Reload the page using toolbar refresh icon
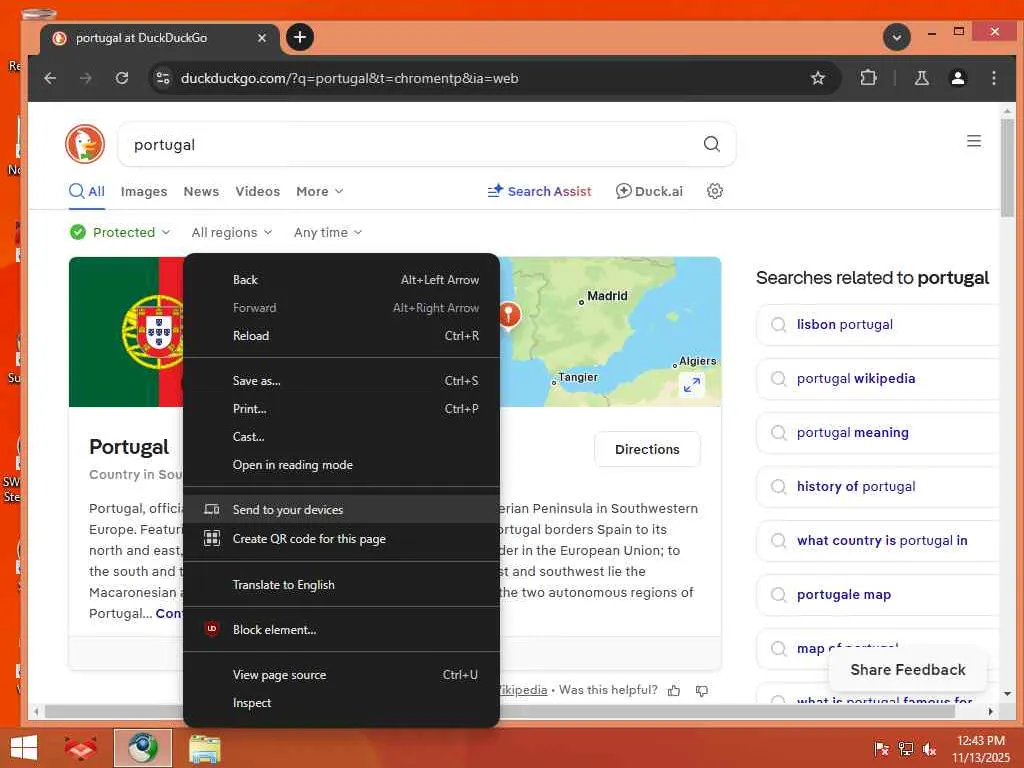The image size is (1024, 768). coord(121,78)
